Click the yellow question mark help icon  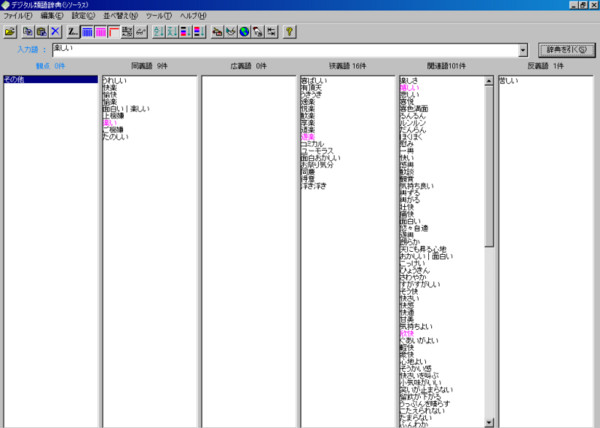click(289, 32)
